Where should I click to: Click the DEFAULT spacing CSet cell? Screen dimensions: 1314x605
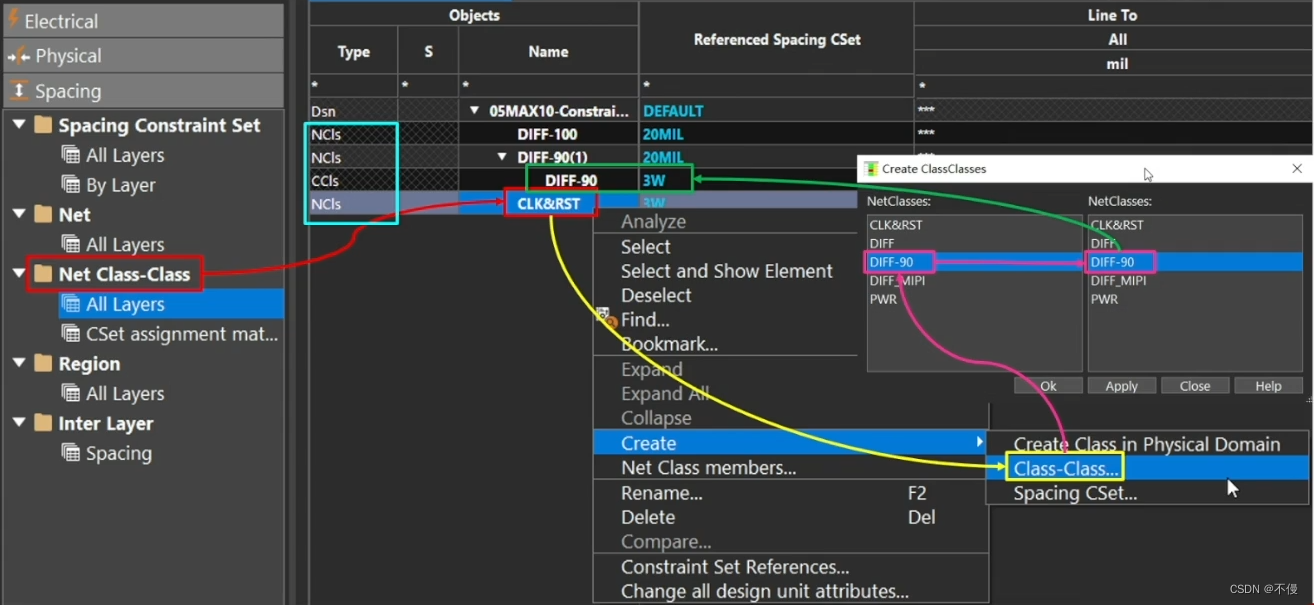[x=776, y=111]
